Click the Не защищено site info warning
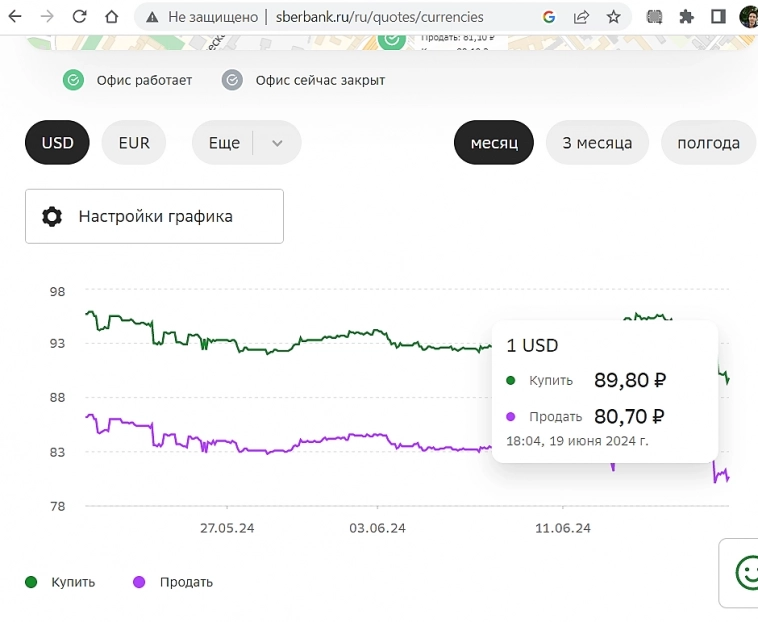Screen dimensions: 758x622 click(198, 17)
